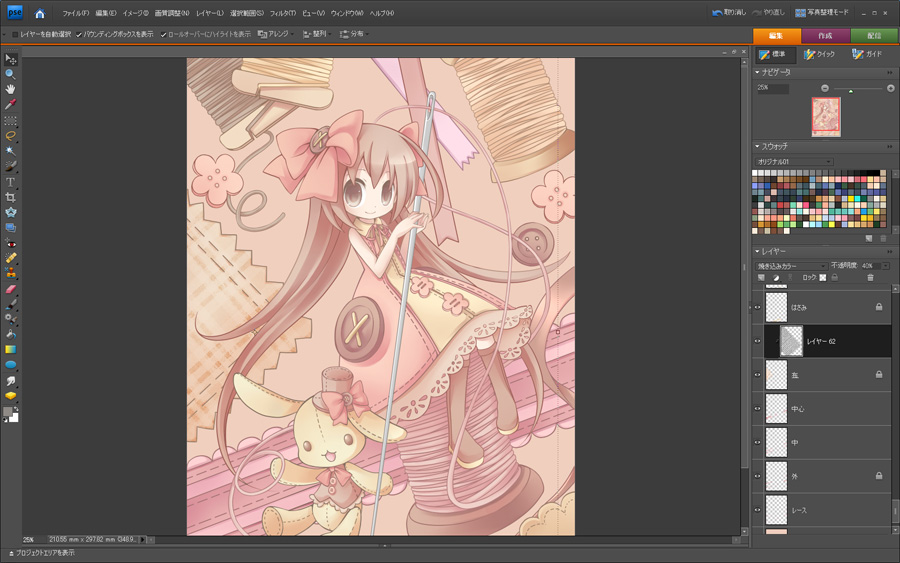
Task: Open the 不透明度 opacity slider arrow
Action: 885,266
